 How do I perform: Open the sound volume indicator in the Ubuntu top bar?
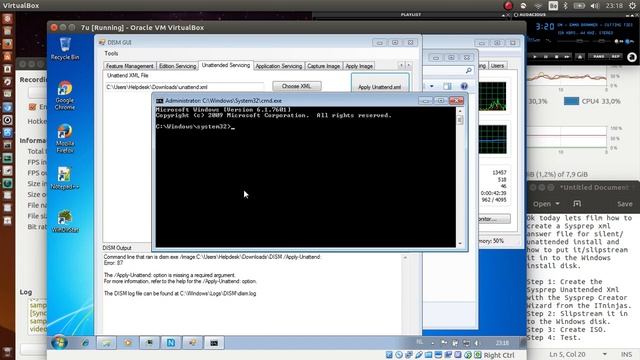[x=595, y=6]
